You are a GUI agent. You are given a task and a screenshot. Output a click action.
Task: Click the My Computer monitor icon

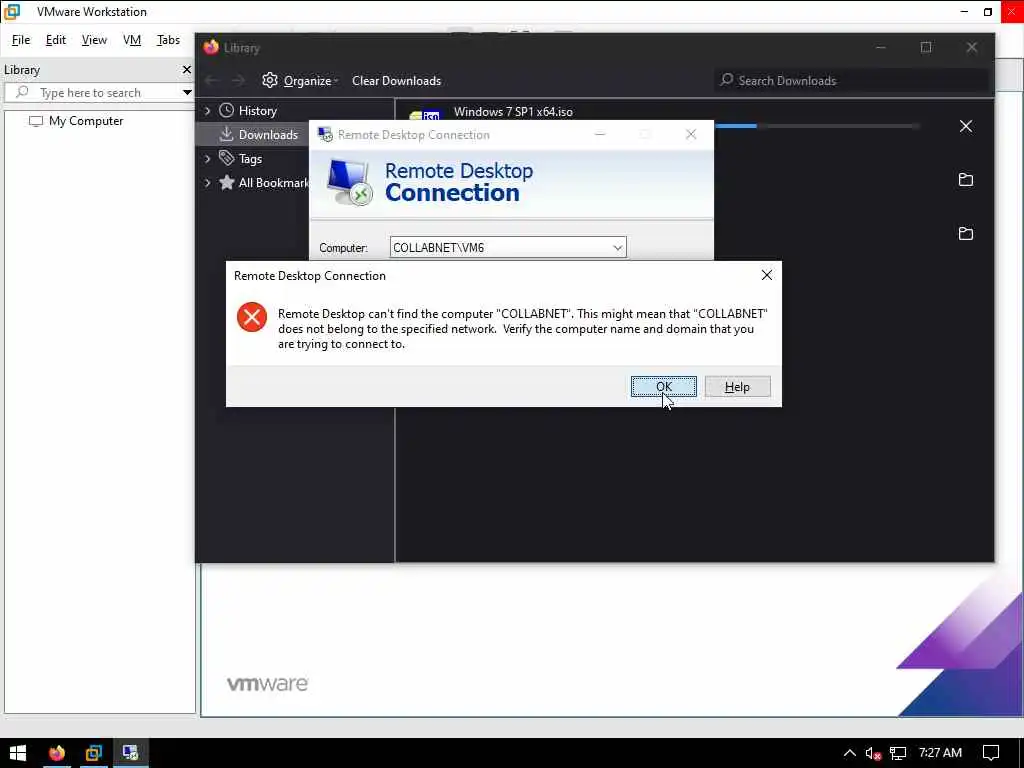pyautogui.click(x=36, y=121)
